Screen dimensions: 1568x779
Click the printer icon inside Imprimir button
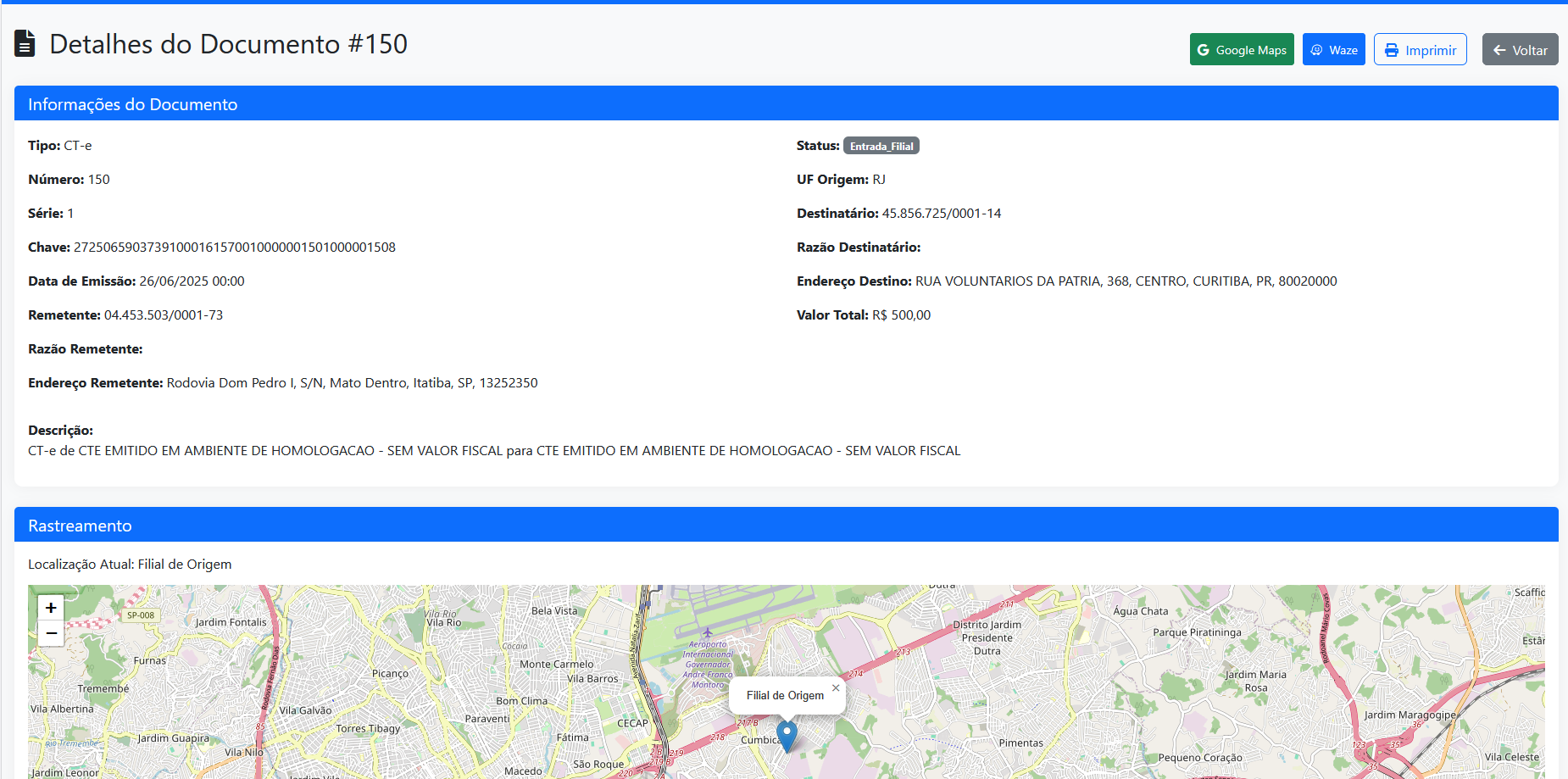click(1393, 49)
